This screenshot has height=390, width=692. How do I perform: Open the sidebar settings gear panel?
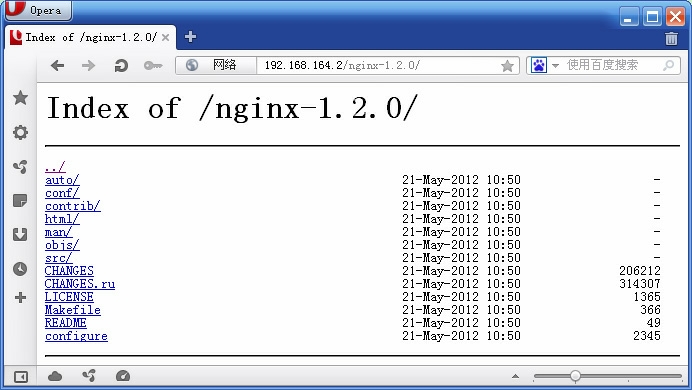click(x=20, y=132)
